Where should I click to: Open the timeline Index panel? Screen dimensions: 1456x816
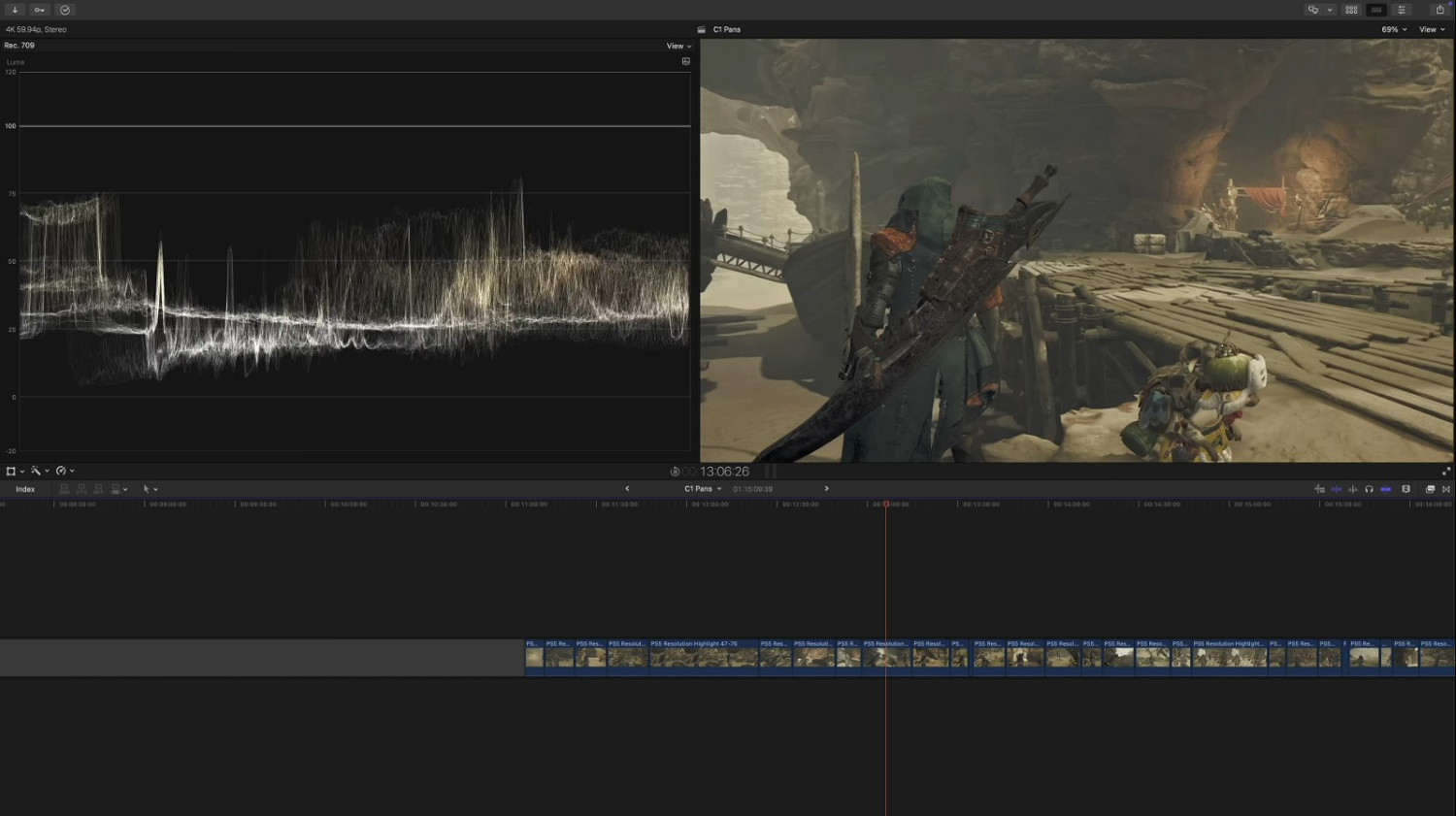click(25, 489)
